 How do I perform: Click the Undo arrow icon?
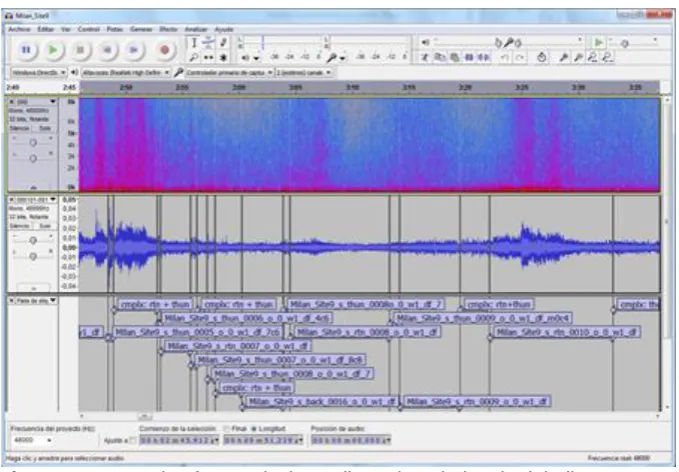(504, 57)
